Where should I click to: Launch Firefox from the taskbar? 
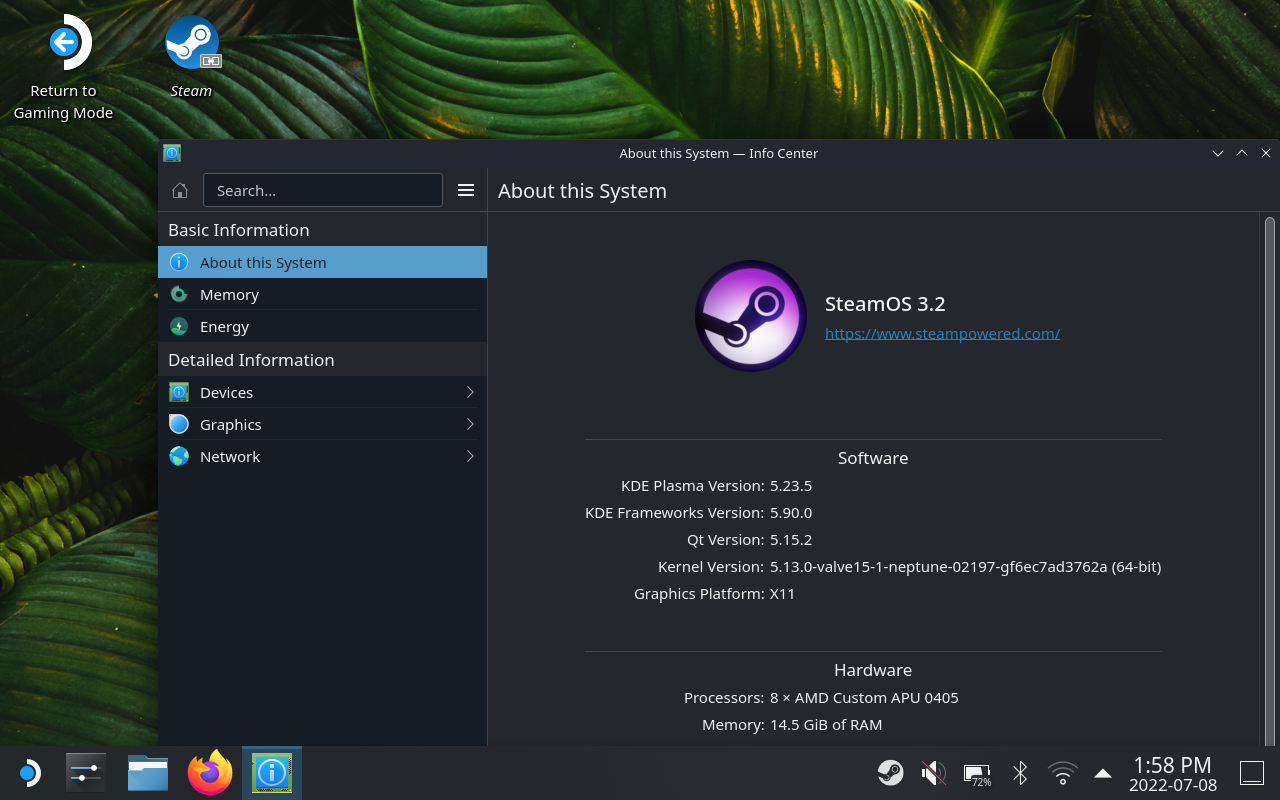[210, 773]
